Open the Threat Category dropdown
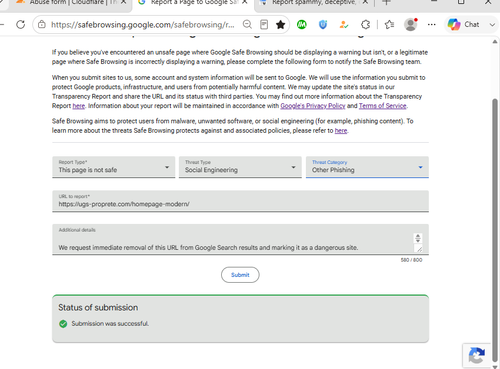The image size is (500, 369). (367, 167)
